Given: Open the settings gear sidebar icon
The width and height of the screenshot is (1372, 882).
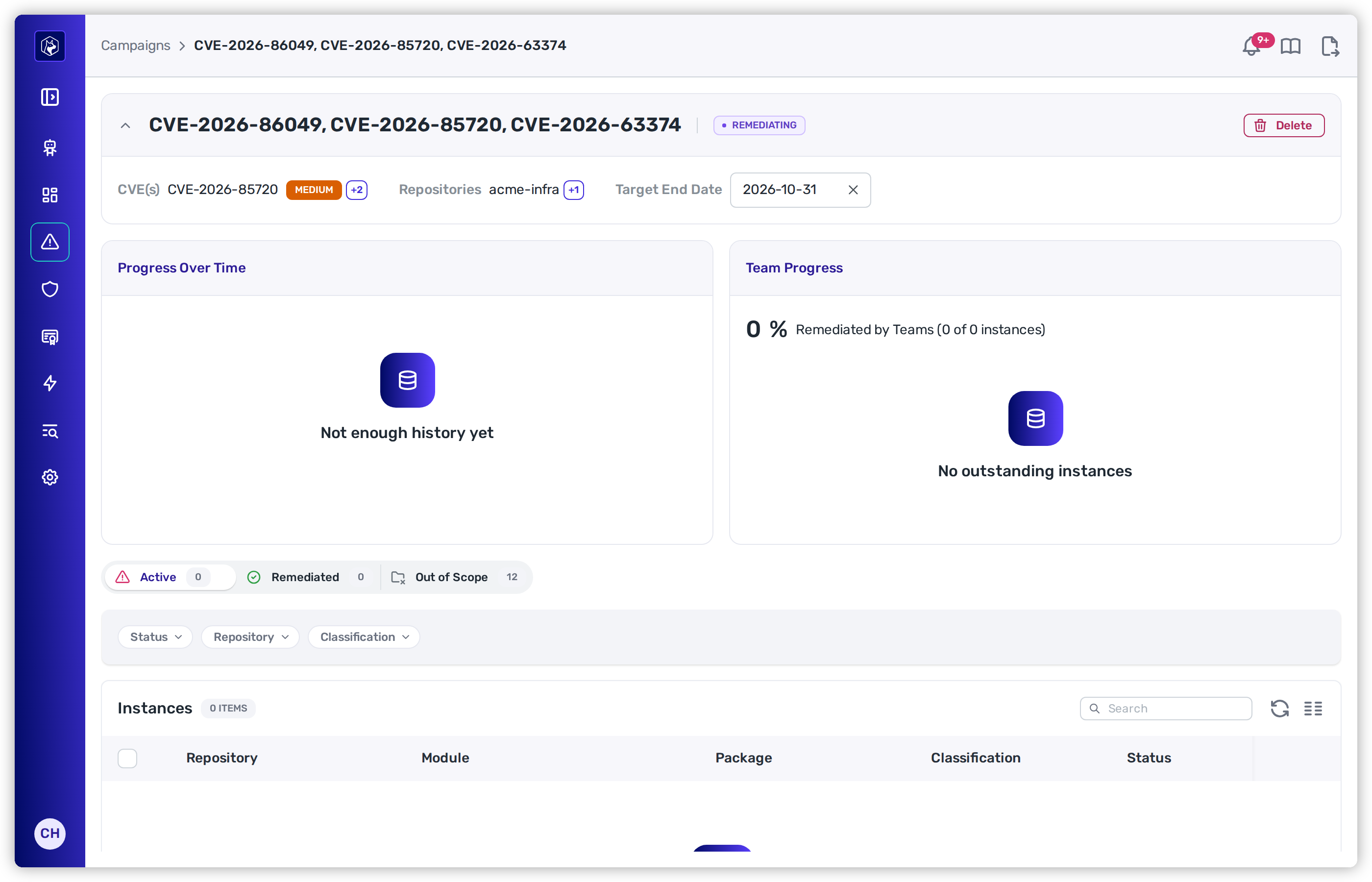Looking at the screenshot, I should coord(50,477).
